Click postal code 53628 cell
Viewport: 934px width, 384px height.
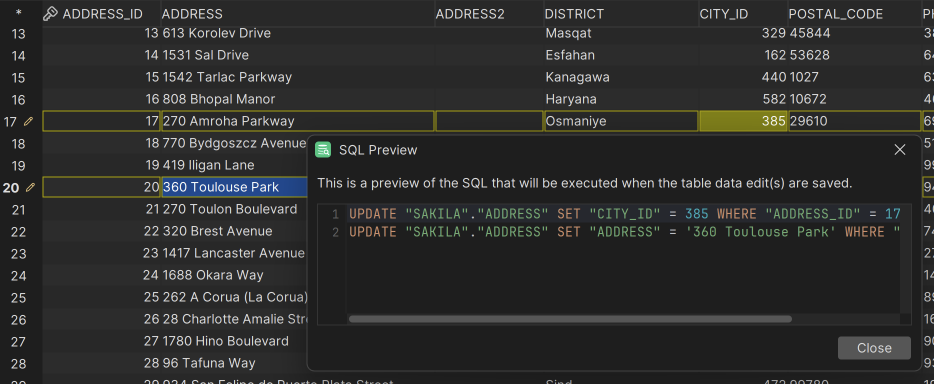point(854,55)
